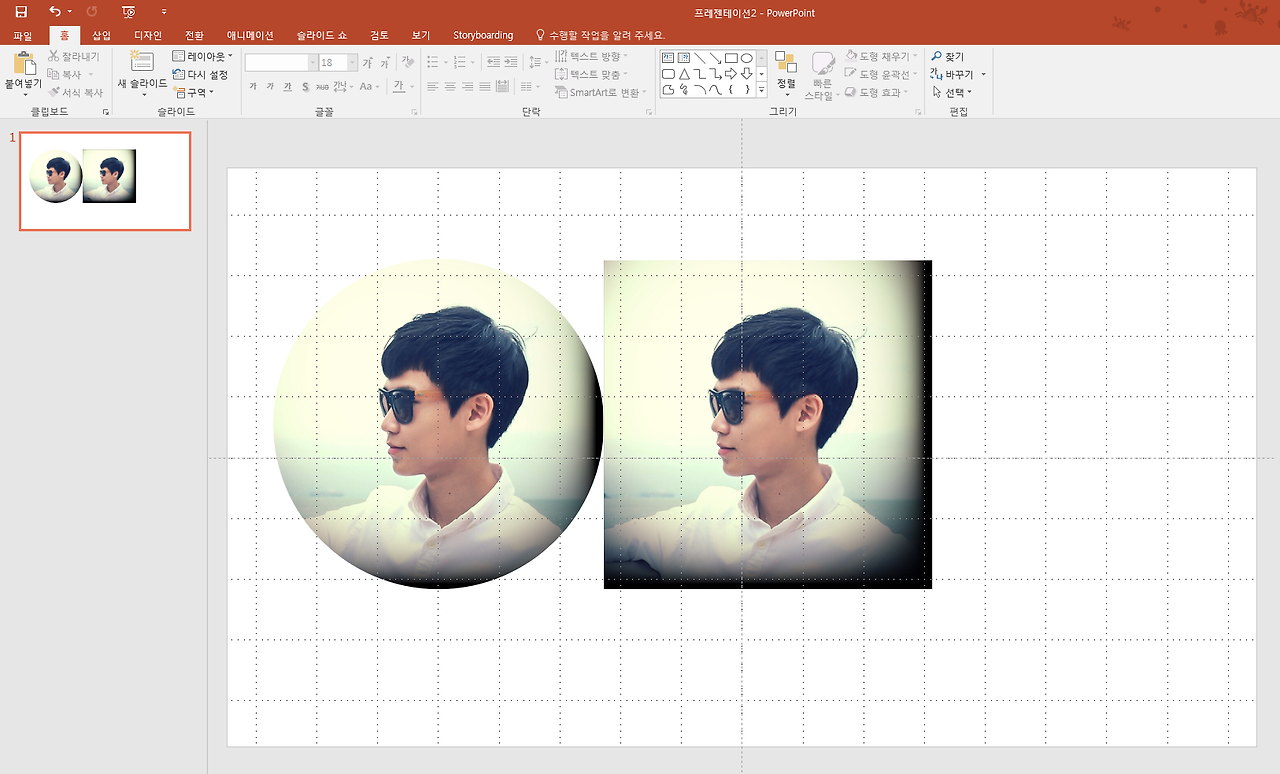Select the right arrow shape
Image resolution: width=1280 pixels, height=774 pixels.
pos(731,74)
